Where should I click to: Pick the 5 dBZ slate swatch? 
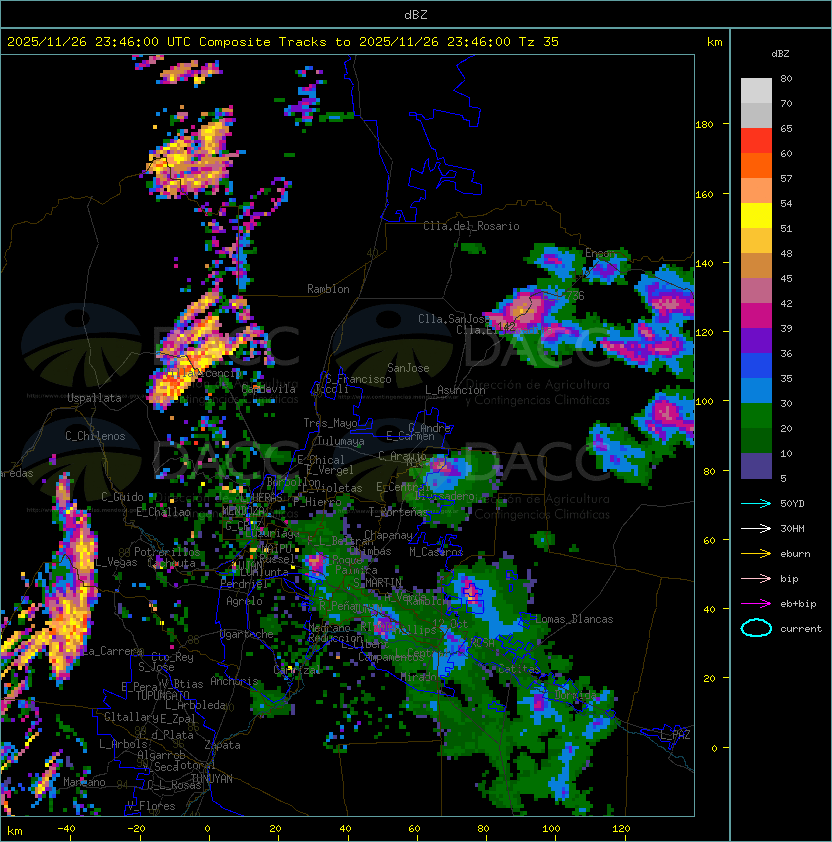coord(756,466)
